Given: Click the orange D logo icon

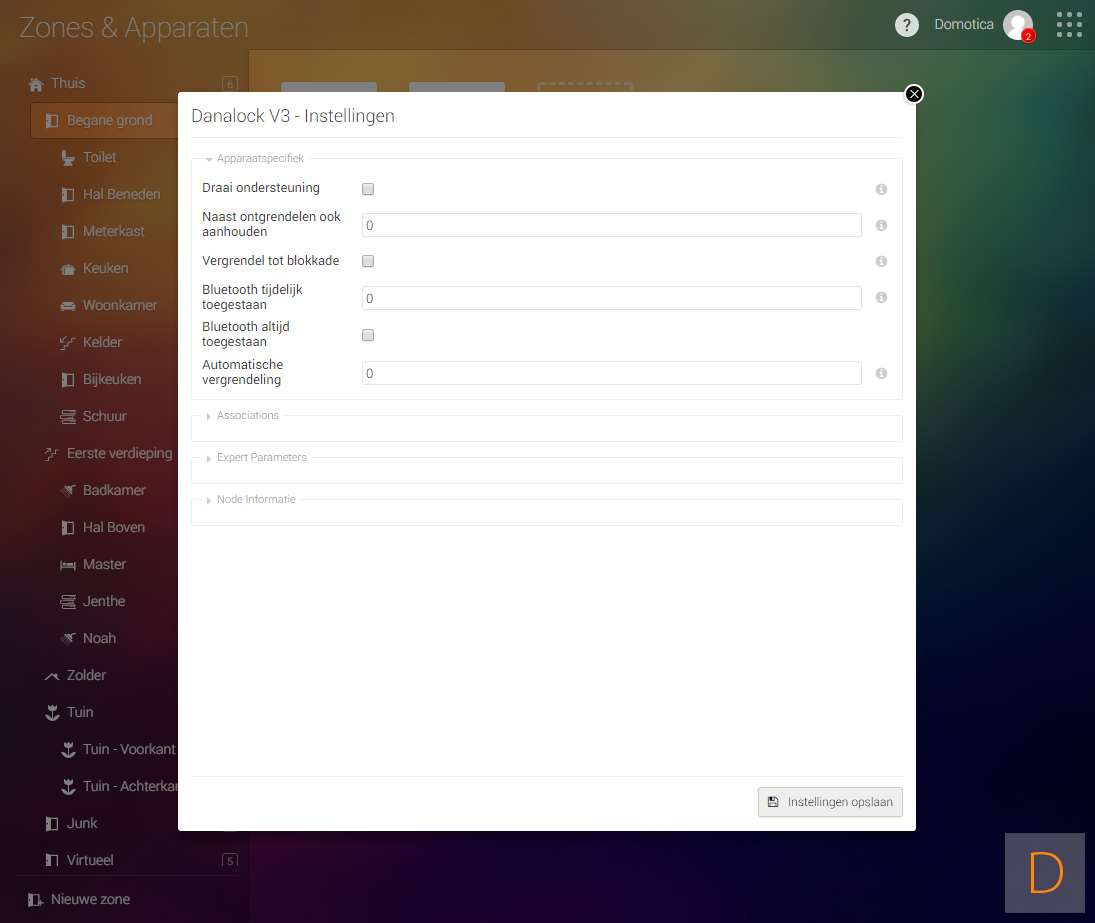Looking at the screenshot, I should [1045, 873].
